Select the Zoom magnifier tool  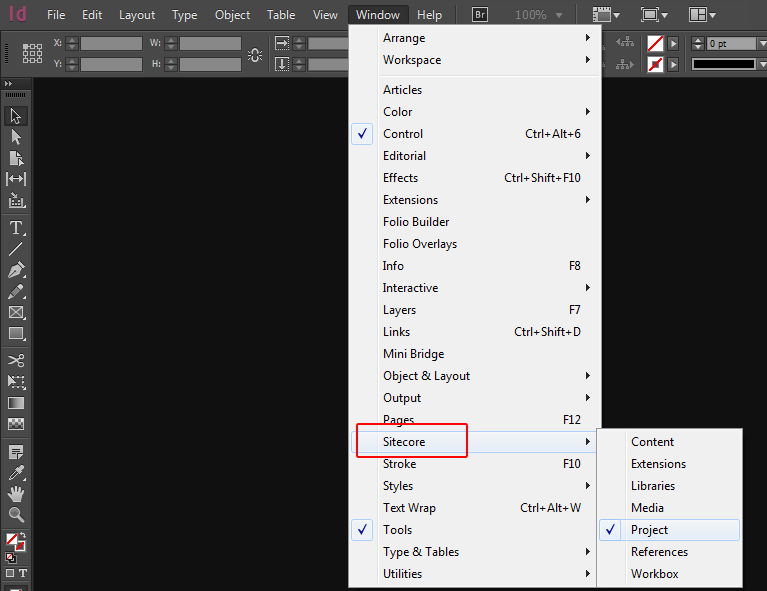[x=16, y=515]
